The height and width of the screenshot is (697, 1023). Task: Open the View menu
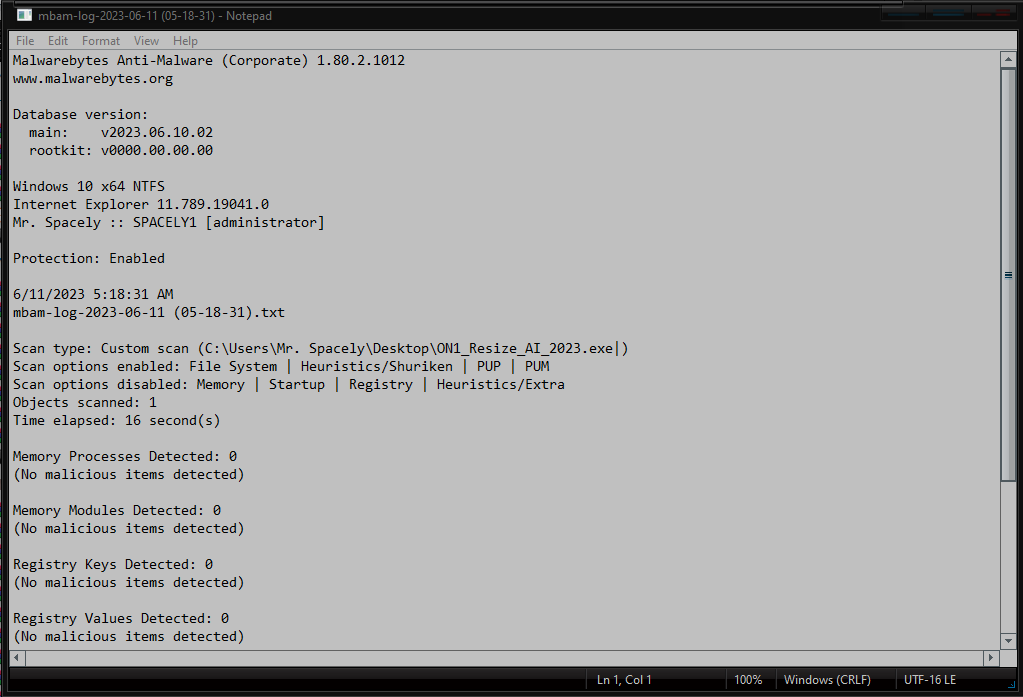[x=146, y=40]
